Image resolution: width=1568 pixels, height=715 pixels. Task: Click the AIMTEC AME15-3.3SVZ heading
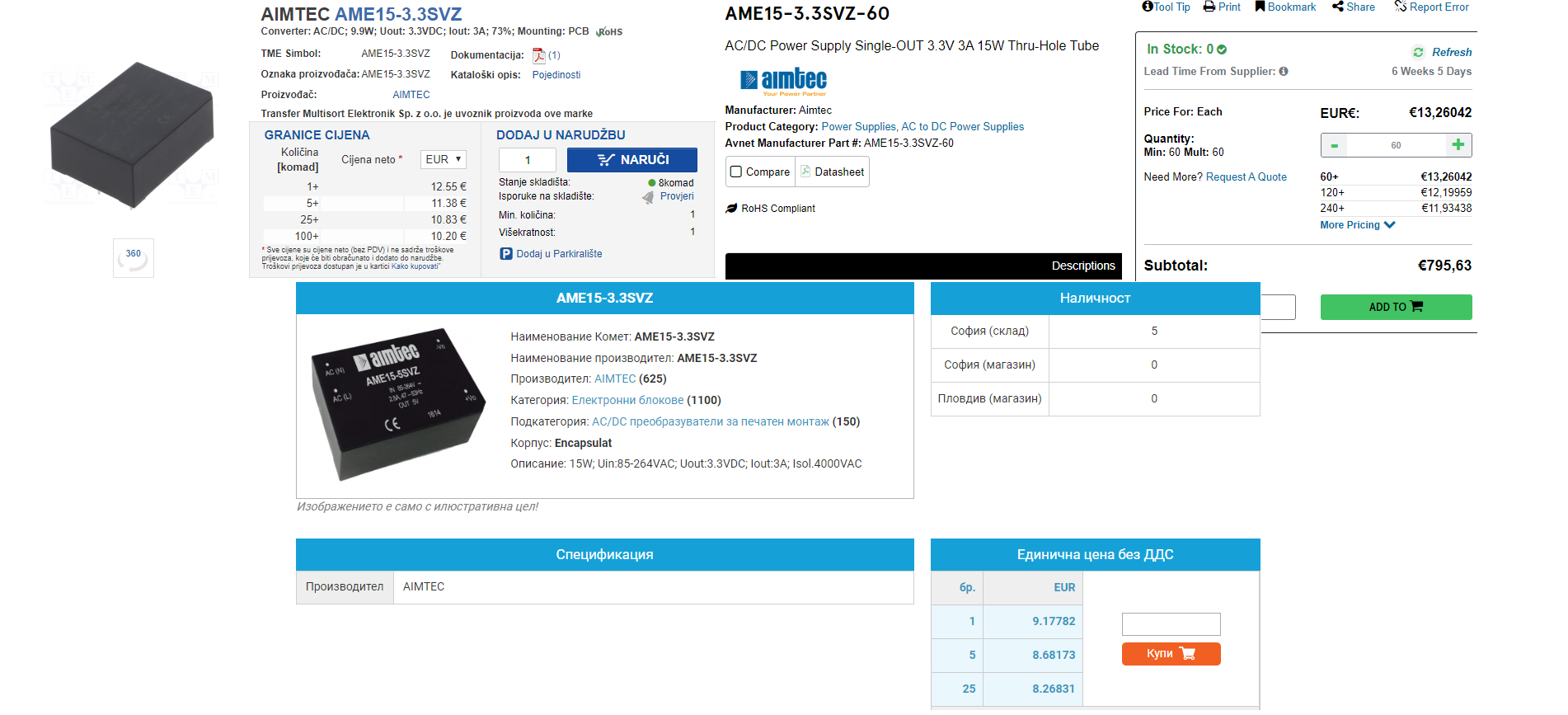pyautogui.click(x=361, y=15)
